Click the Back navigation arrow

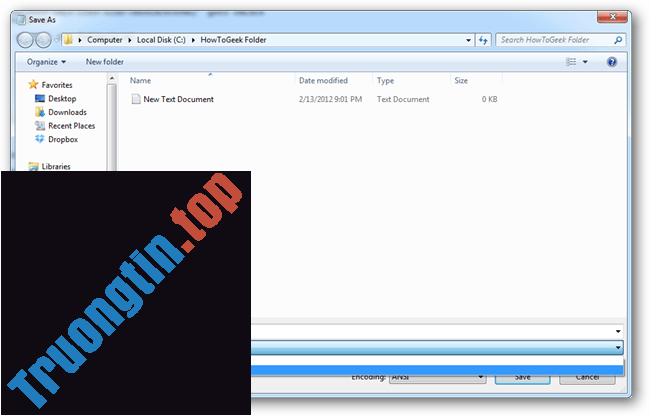(x=25, y=40)
